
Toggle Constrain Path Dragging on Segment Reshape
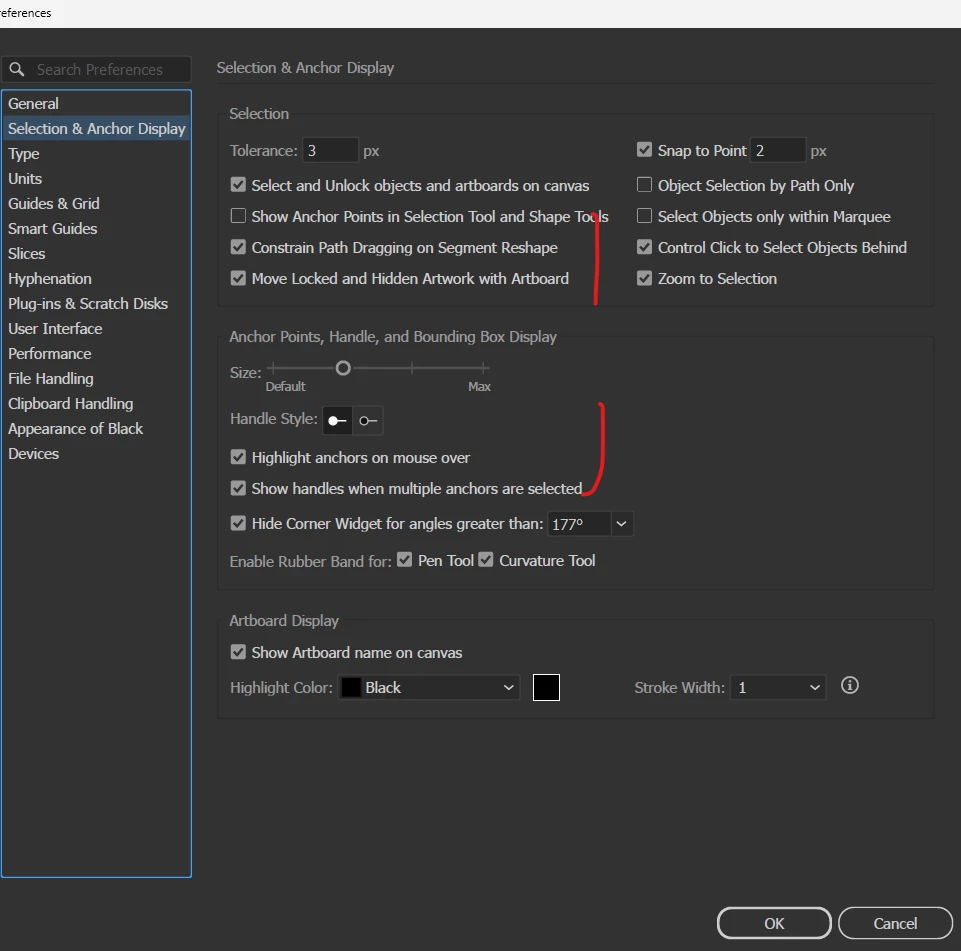(238, 247)
